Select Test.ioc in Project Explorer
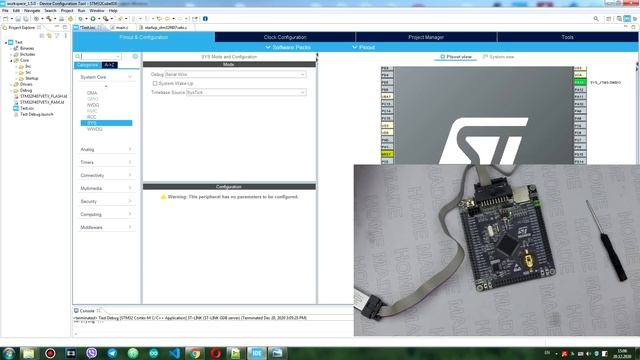This screenshot has height=360, width=640. coord(27,108)
